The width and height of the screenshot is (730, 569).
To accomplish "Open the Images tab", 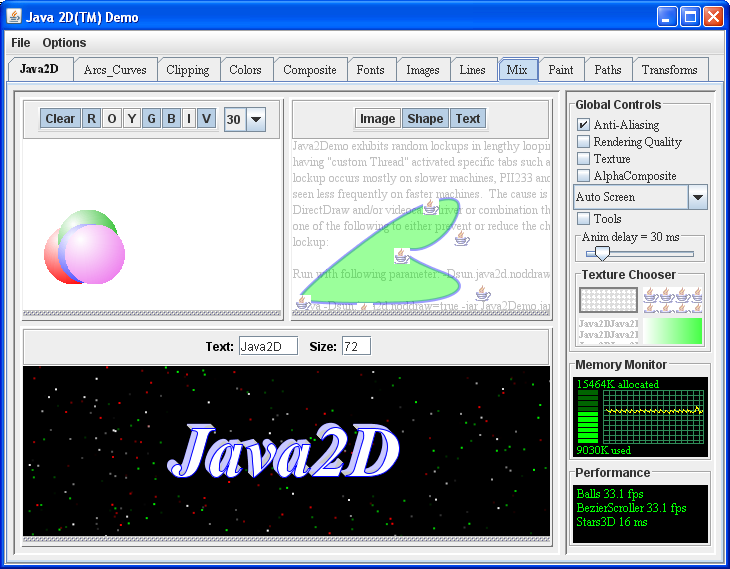I will pyautogui.click(x=423, y=70).
